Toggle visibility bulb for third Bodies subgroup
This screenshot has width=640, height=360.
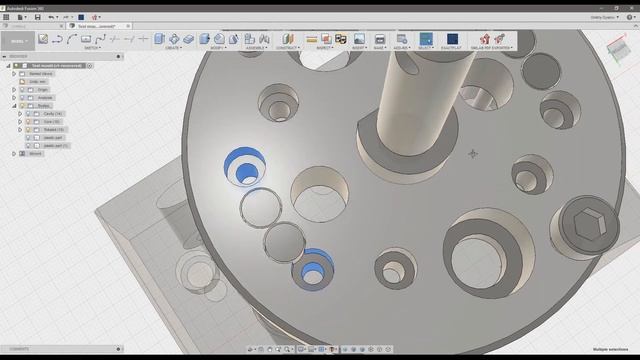(x=28, y=130)
